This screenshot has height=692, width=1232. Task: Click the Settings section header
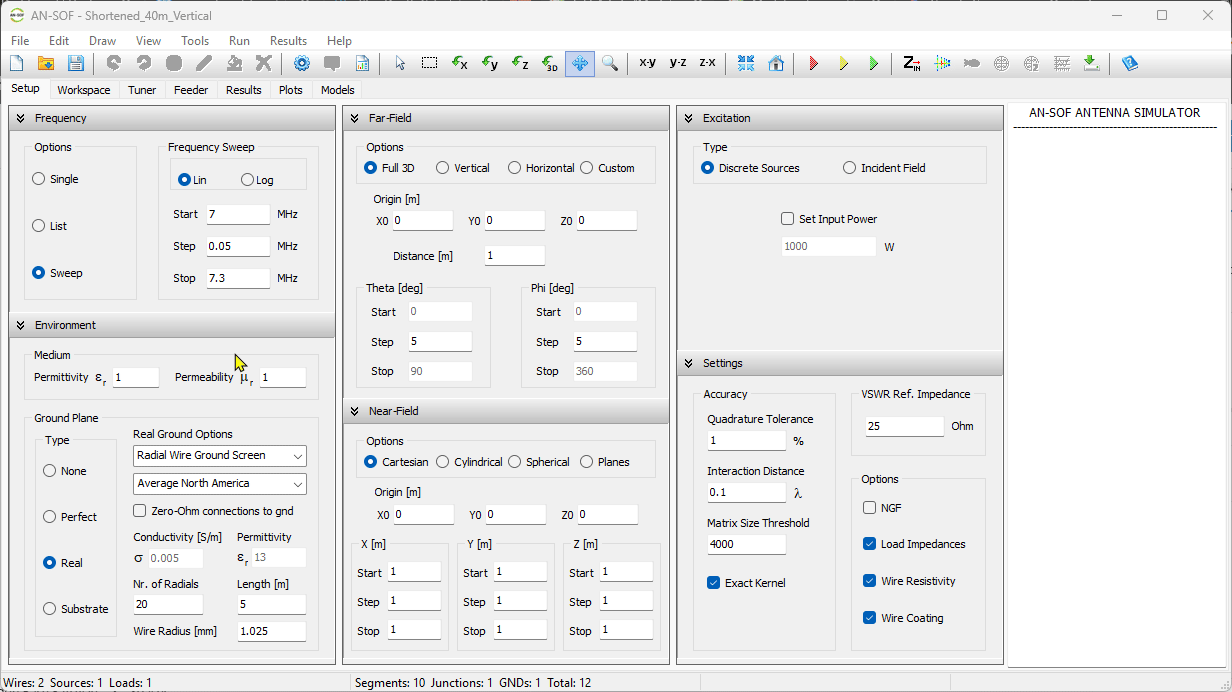pos(722,363)
